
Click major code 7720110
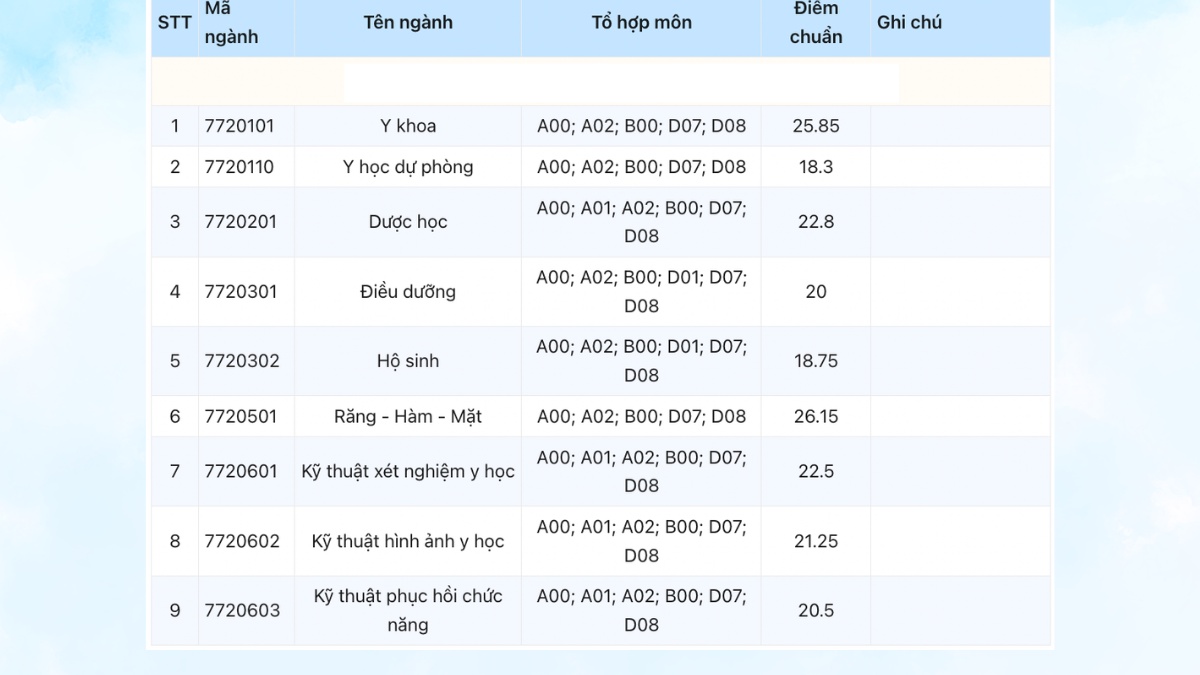coord(239,167)
